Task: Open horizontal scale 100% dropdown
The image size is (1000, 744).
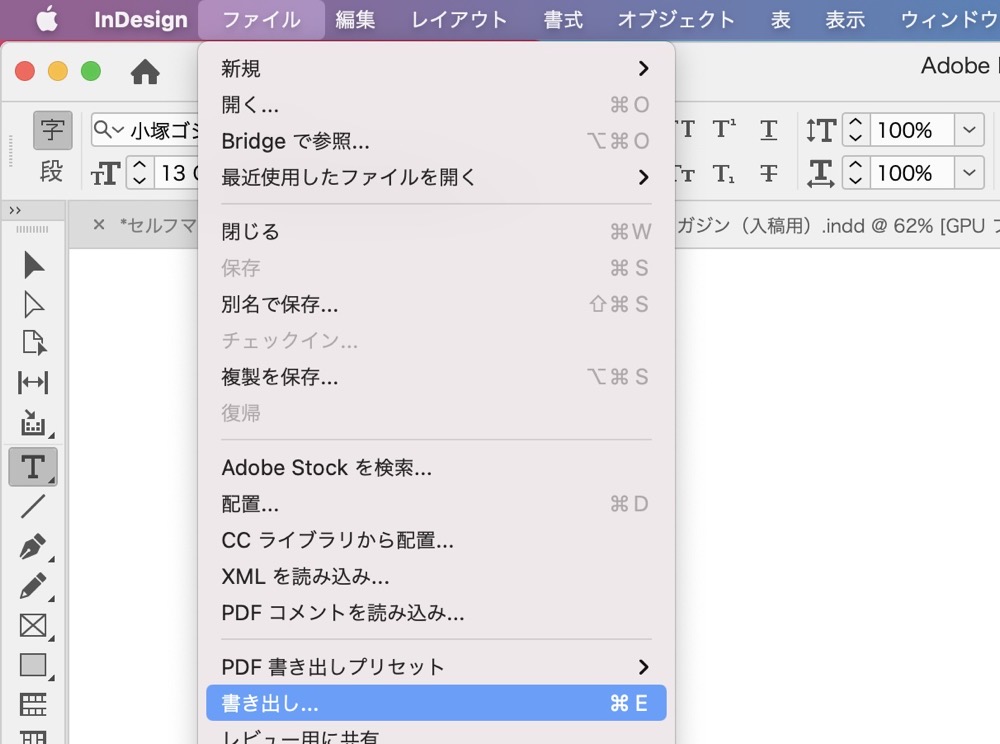Action: (969, 173)
